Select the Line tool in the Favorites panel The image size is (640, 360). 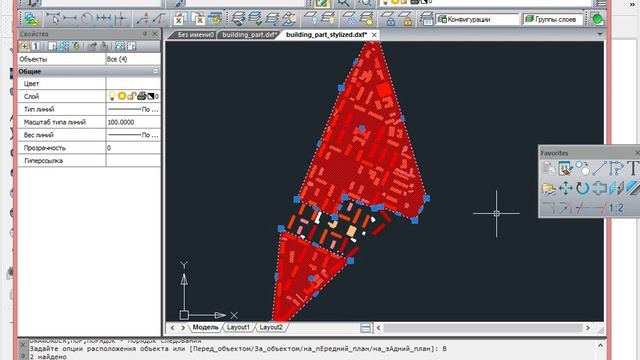point(599,168)
